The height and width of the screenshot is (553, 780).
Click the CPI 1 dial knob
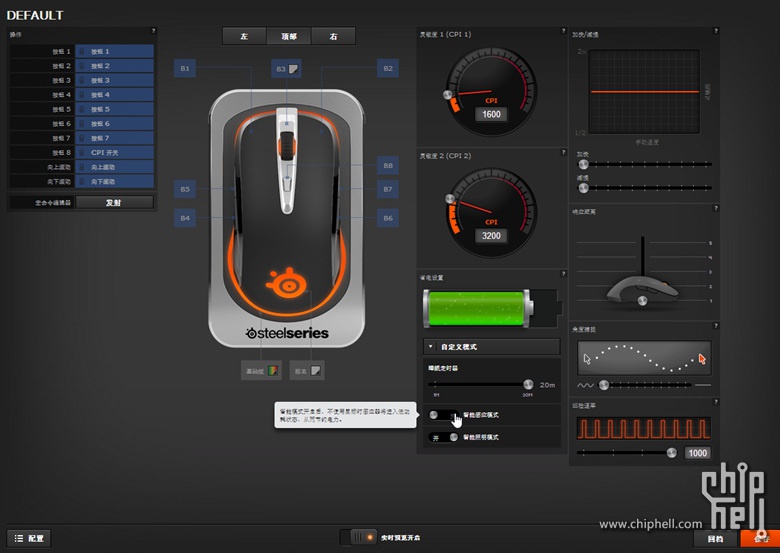447,95
